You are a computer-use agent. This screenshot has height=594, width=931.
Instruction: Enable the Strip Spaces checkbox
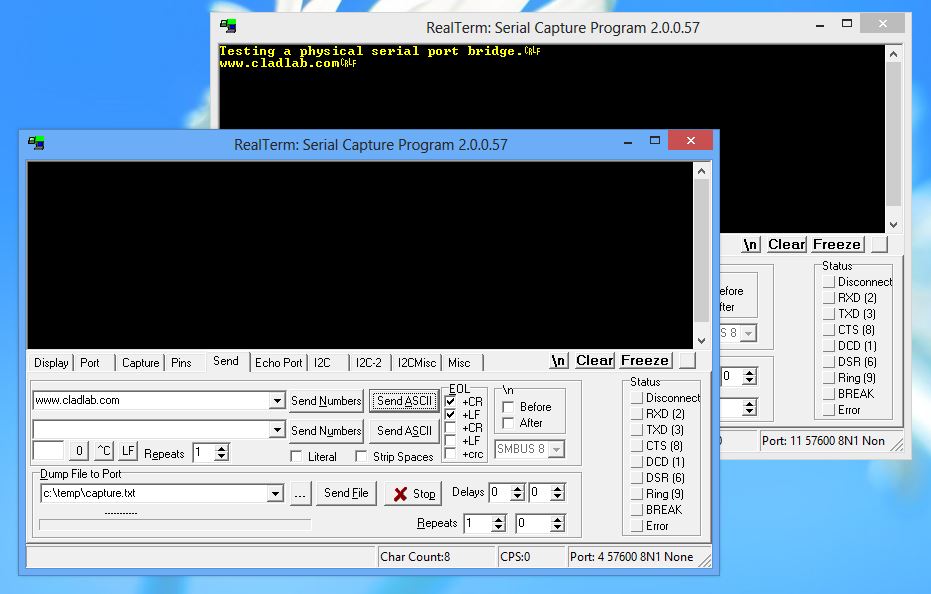(362, 457)
